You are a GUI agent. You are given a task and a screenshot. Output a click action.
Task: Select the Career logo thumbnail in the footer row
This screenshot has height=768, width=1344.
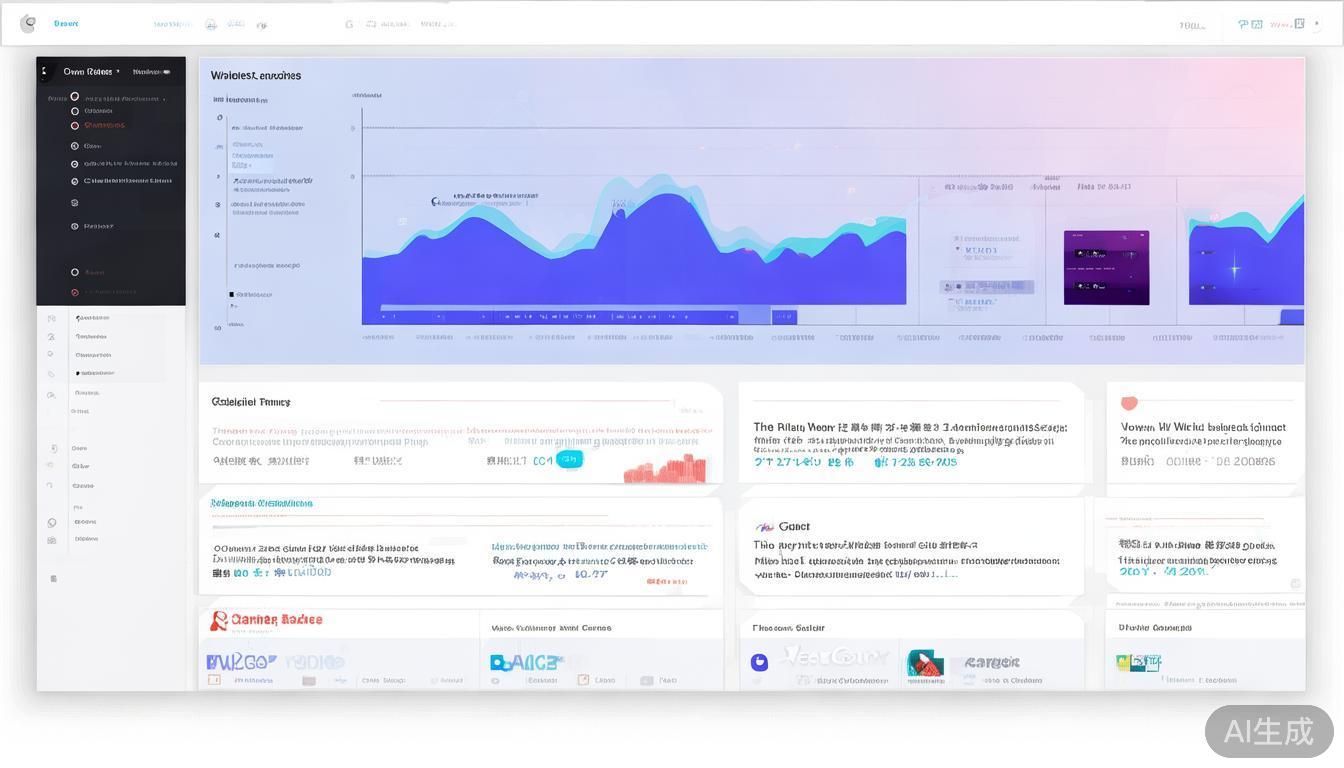click(x=925, y=662)
